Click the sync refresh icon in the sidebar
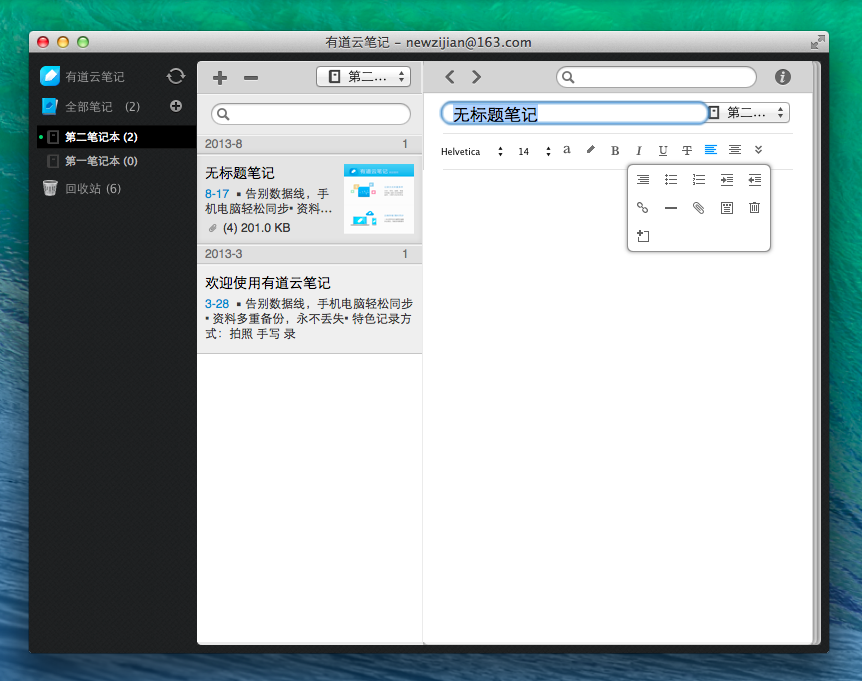Screen dimensions: 862x681 (x=176, y=76)
